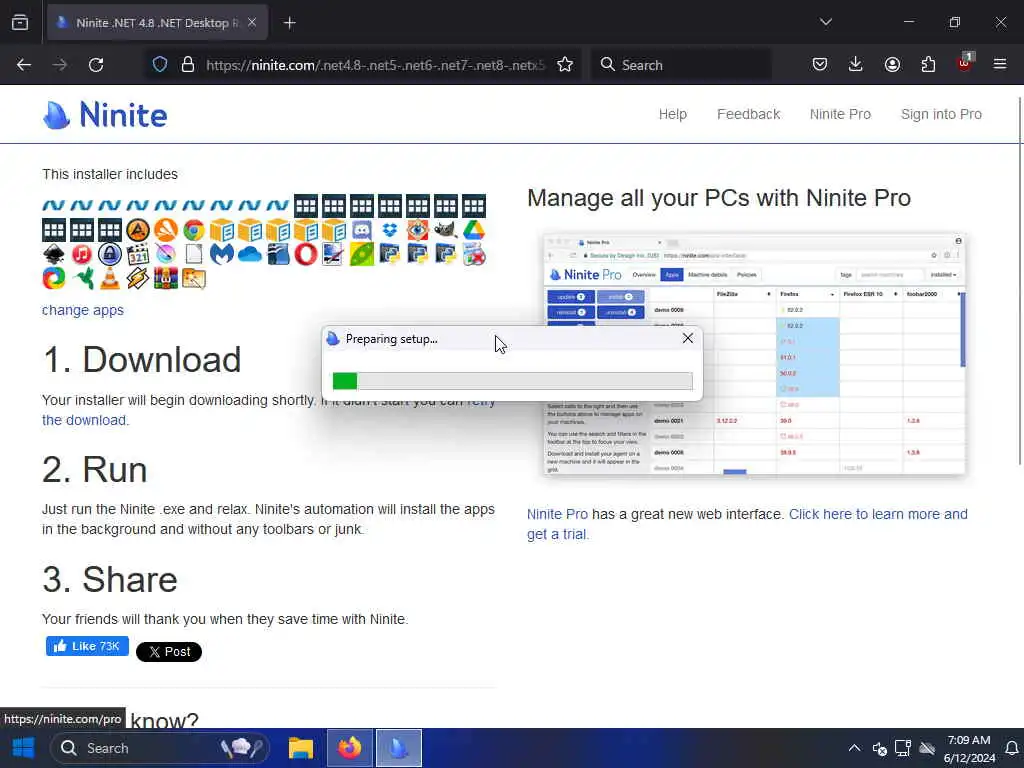Click the change apps link
This screenshot has height=768, width=1024.
tap(83, 310)
